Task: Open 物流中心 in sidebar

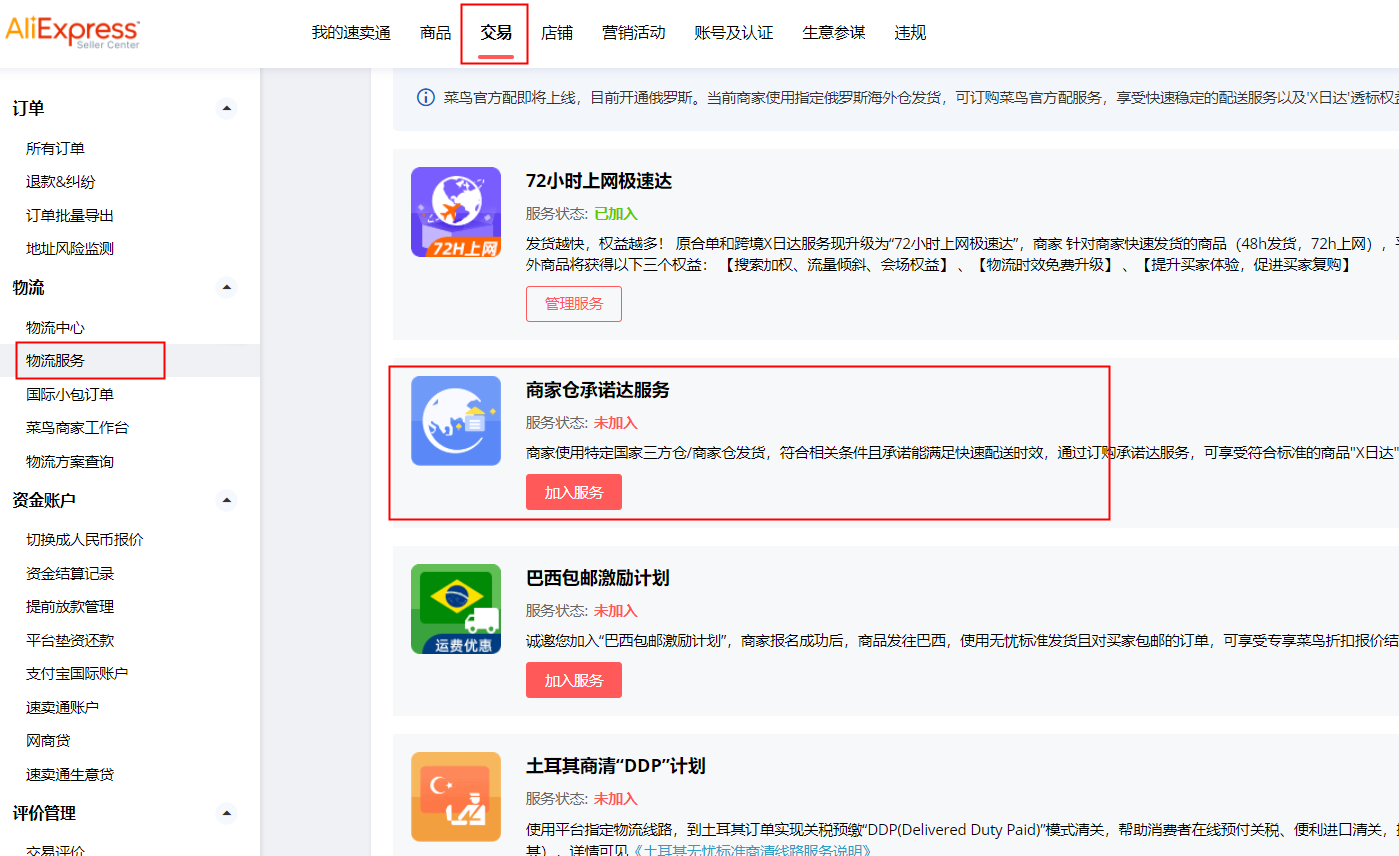Action: tap(55, 327)
